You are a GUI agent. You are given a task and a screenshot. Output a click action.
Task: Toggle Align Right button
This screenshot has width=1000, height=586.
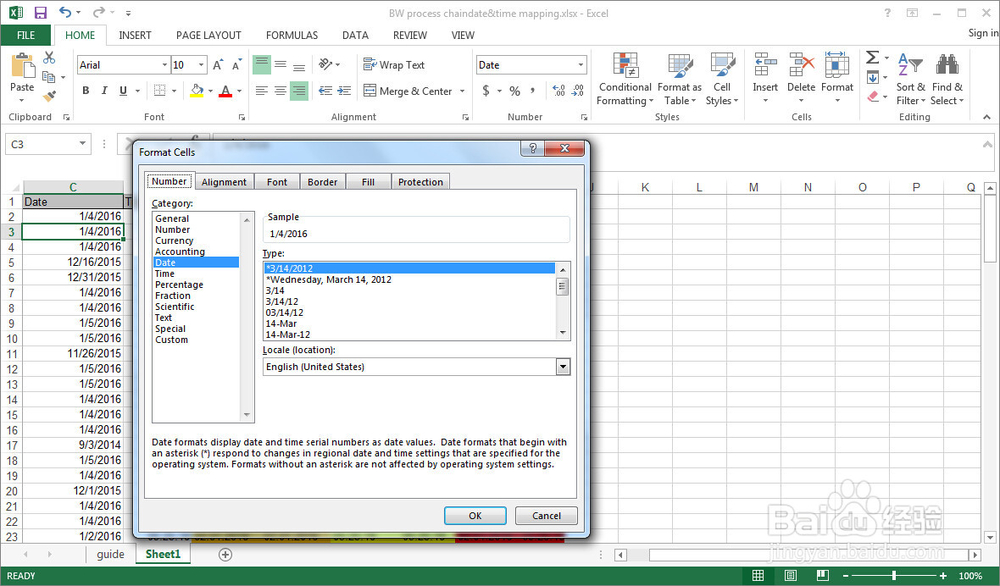pyautogui.click(x=299, y=91)
